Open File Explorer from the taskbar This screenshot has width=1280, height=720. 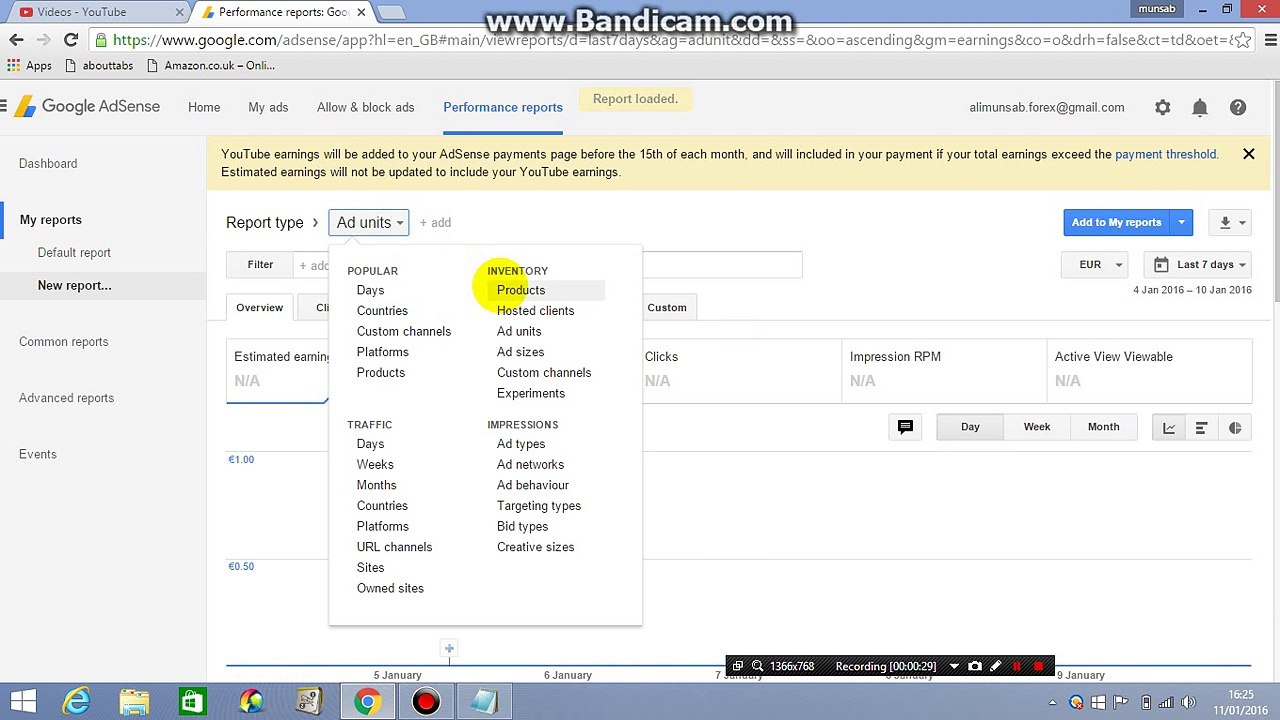tap(134, 702)
